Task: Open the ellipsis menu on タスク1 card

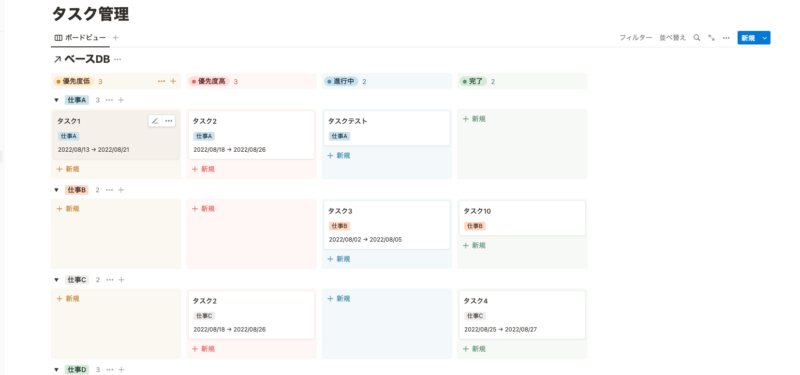Action: coord(169,121)
